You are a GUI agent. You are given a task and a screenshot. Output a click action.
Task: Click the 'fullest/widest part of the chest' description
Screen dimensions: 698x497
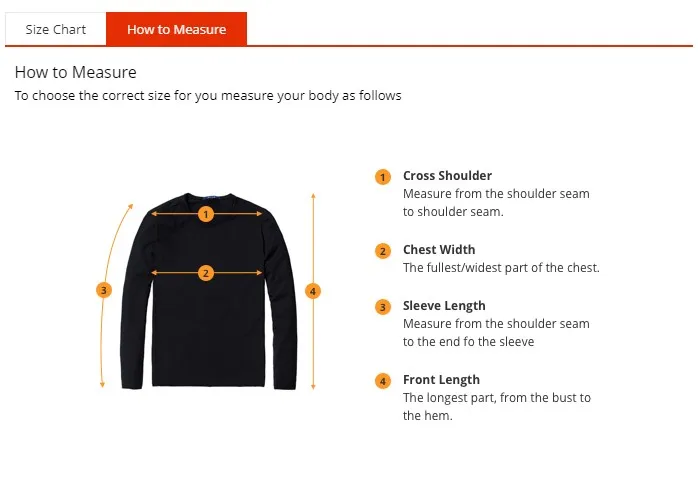501,268
